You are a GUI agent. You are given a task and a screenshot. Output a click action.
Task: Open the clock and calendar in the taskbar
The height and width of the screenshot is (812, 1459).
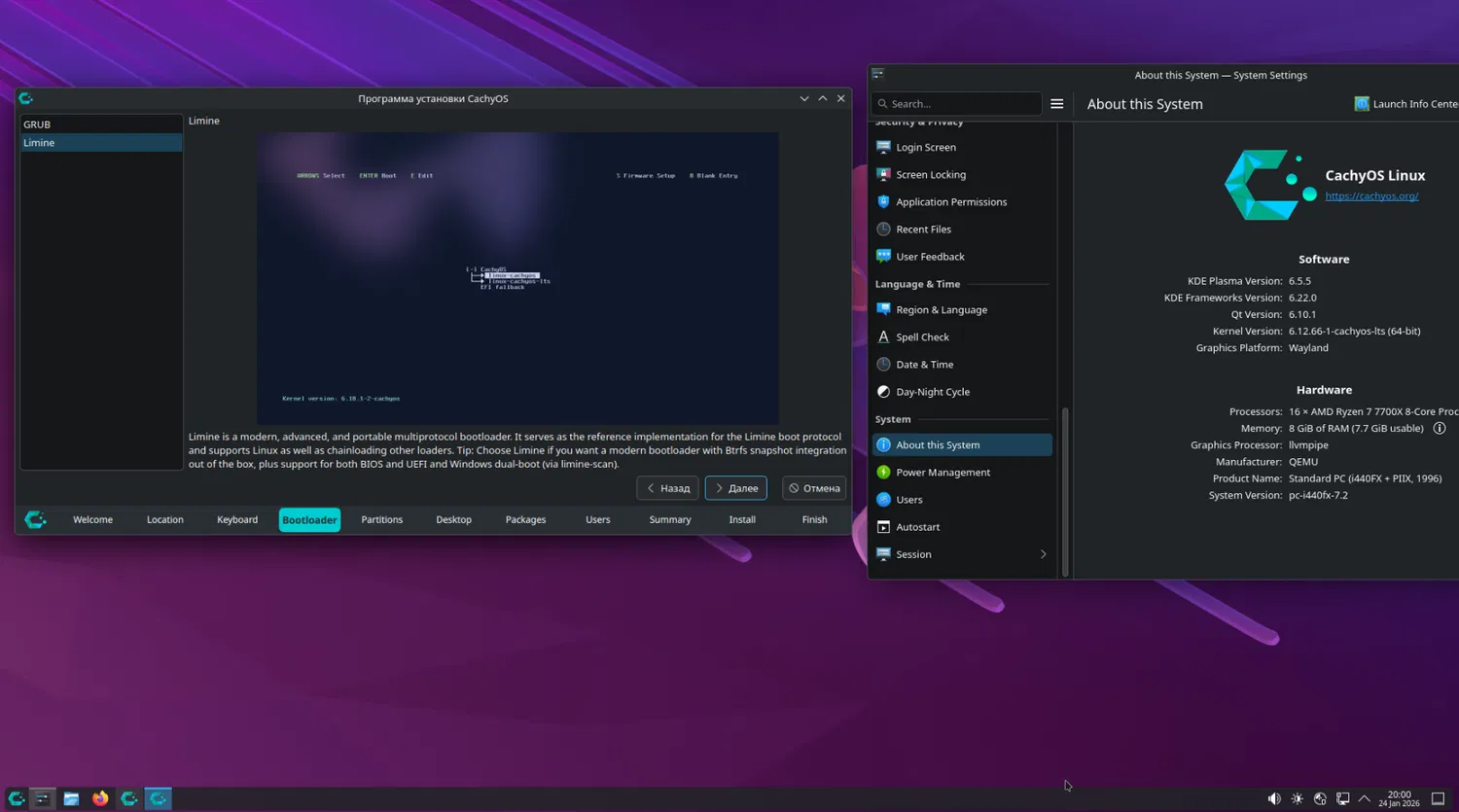(1399, 798)
